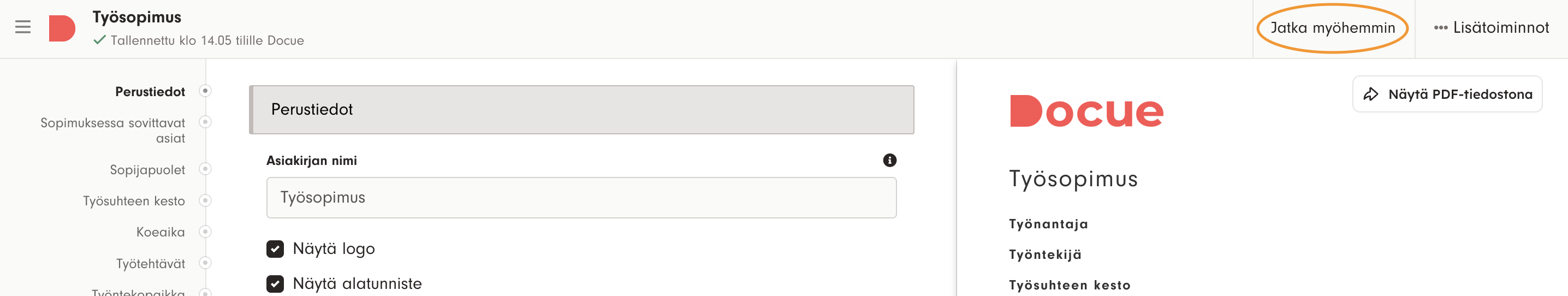Click the Koeaika step circle marker
This screenshot has width=1568, height=296.
tap(206, 232)
